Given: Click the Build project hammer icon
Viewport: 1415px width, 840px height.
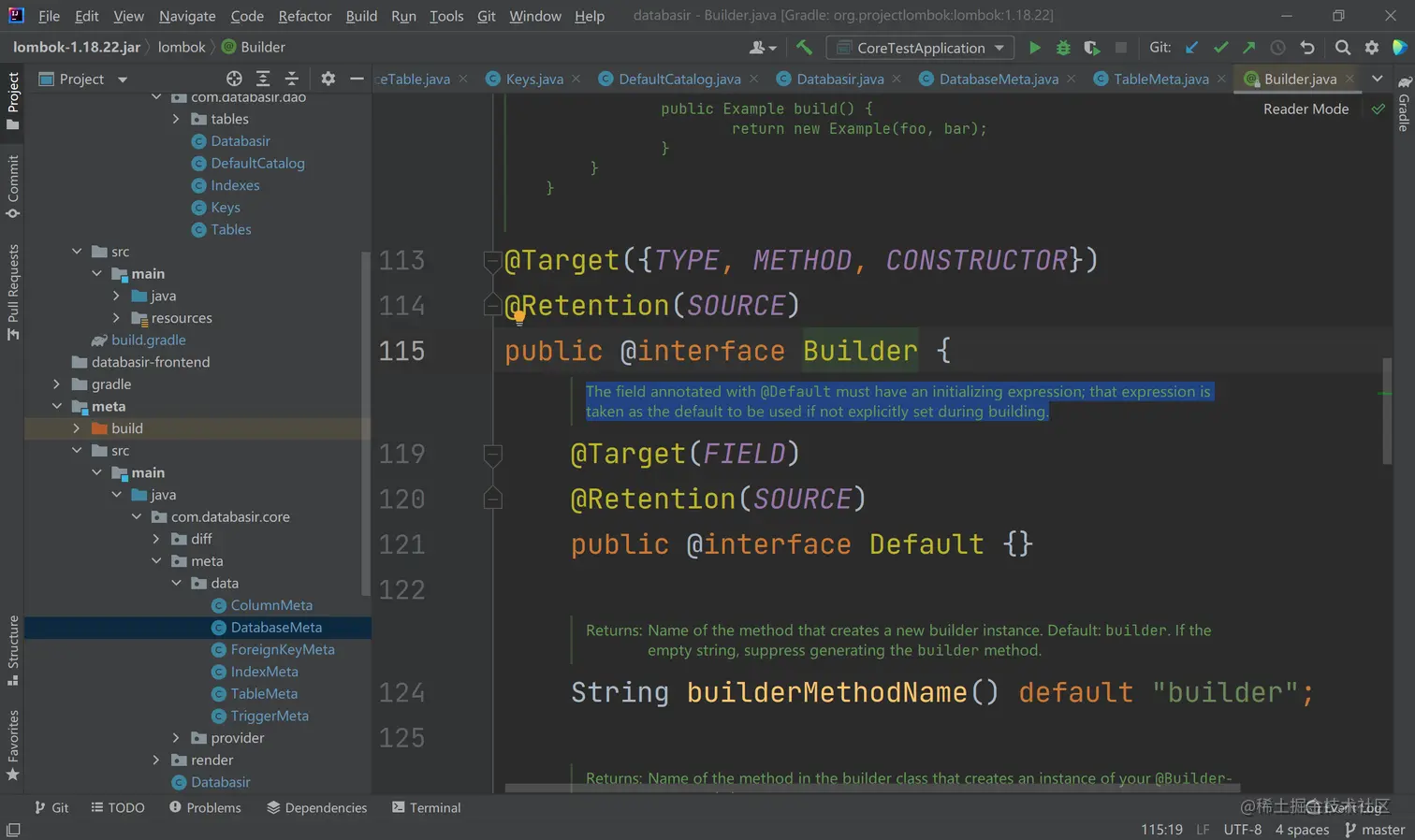Looking at the screenshot, I should [x=804, y=48].
